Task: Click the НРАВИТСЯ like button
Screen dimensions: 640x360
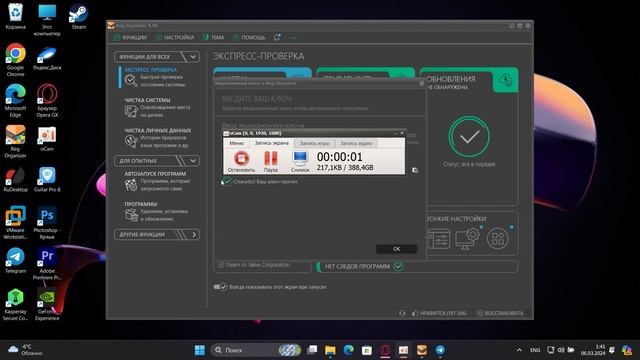Action: click(439, 313)
